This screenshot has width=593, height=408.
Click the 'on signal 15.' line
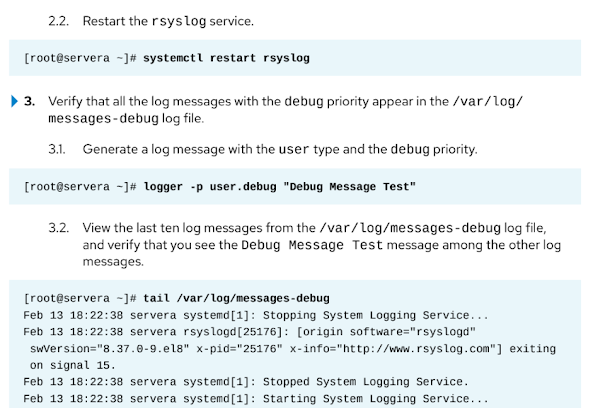[x=73, y=366]
